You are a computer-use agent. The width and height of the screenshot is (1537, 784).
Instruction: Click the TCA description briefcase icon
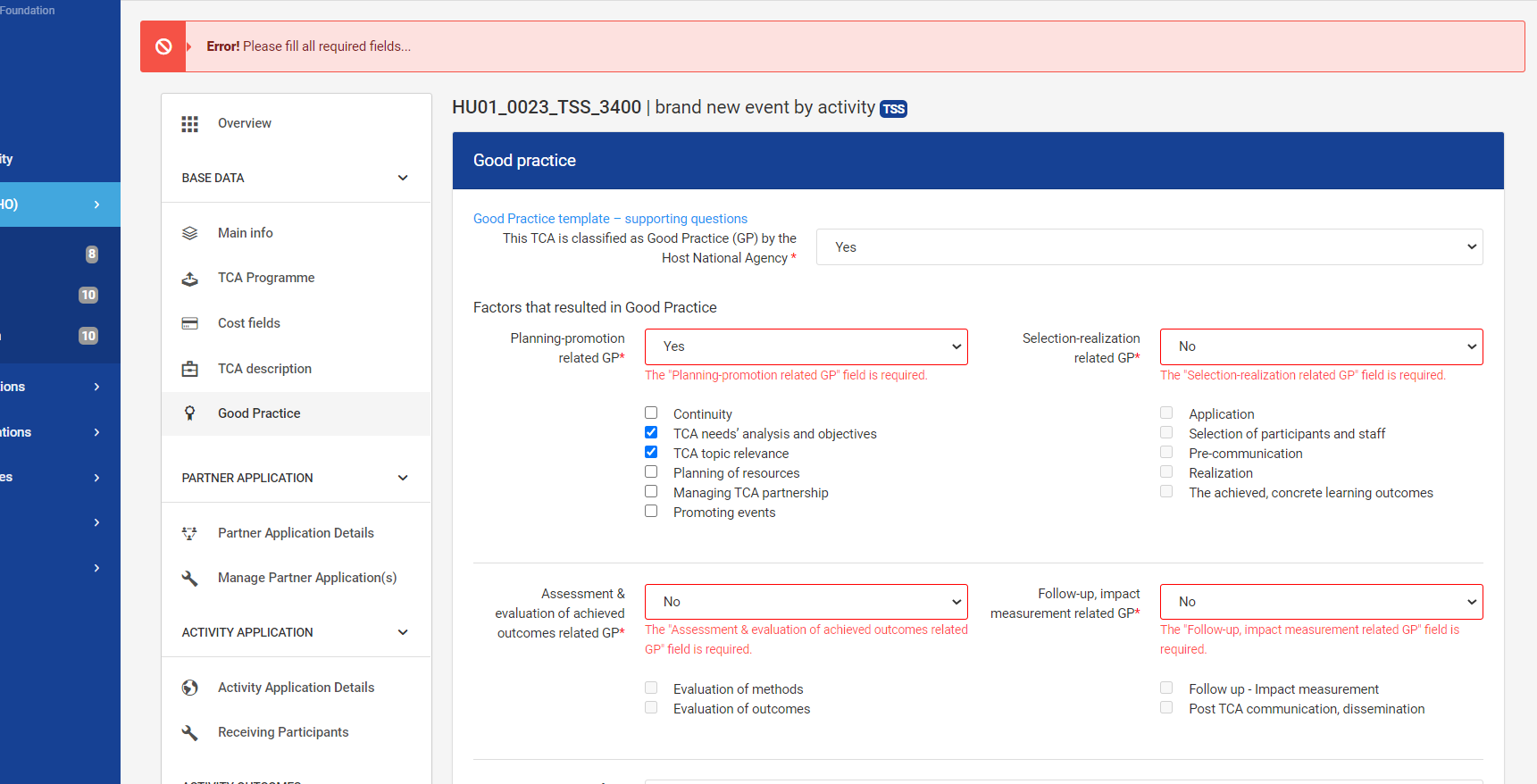(x=189, y=369)
